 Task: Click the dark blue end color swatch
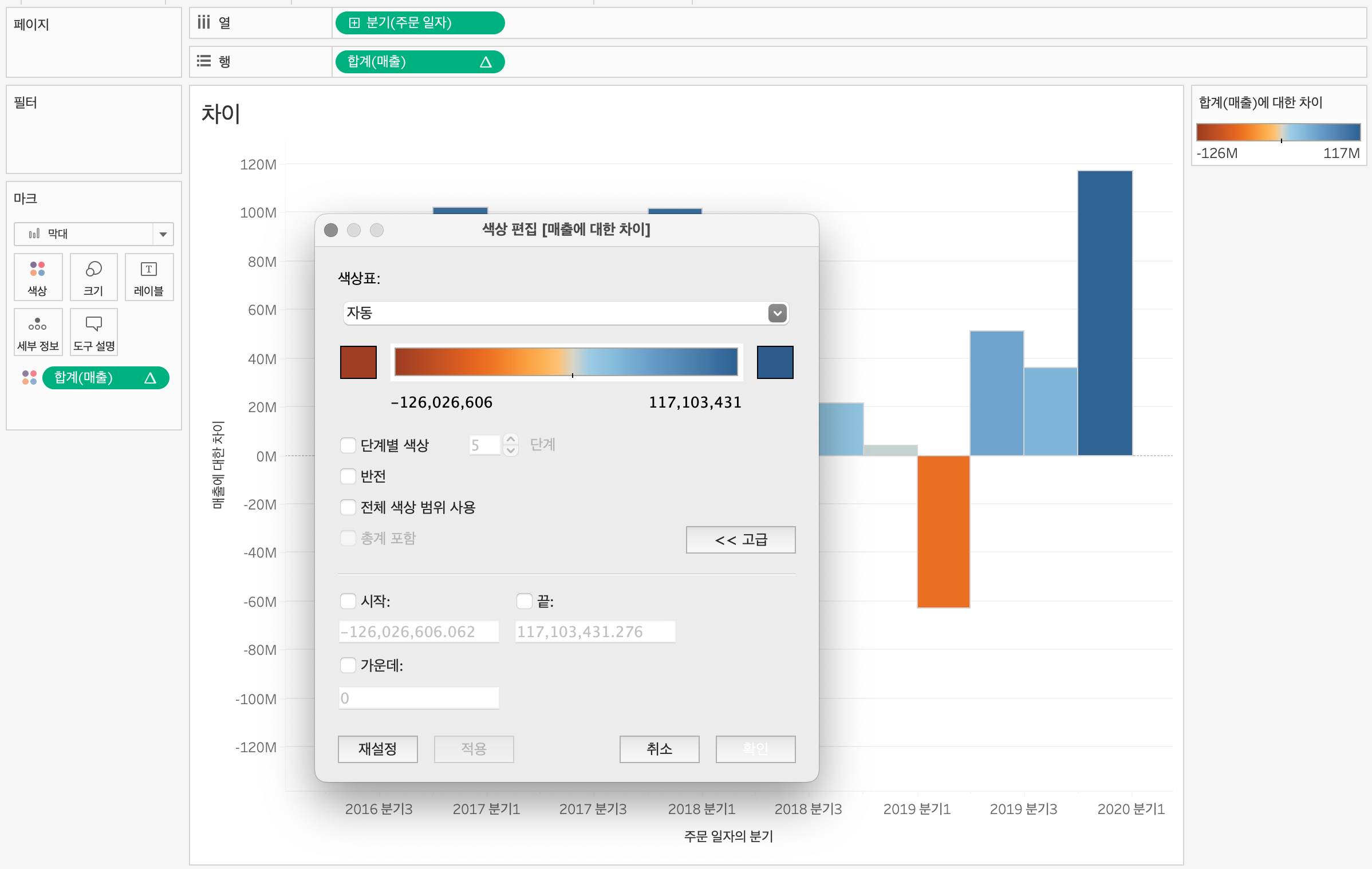(x=775, y=362)
